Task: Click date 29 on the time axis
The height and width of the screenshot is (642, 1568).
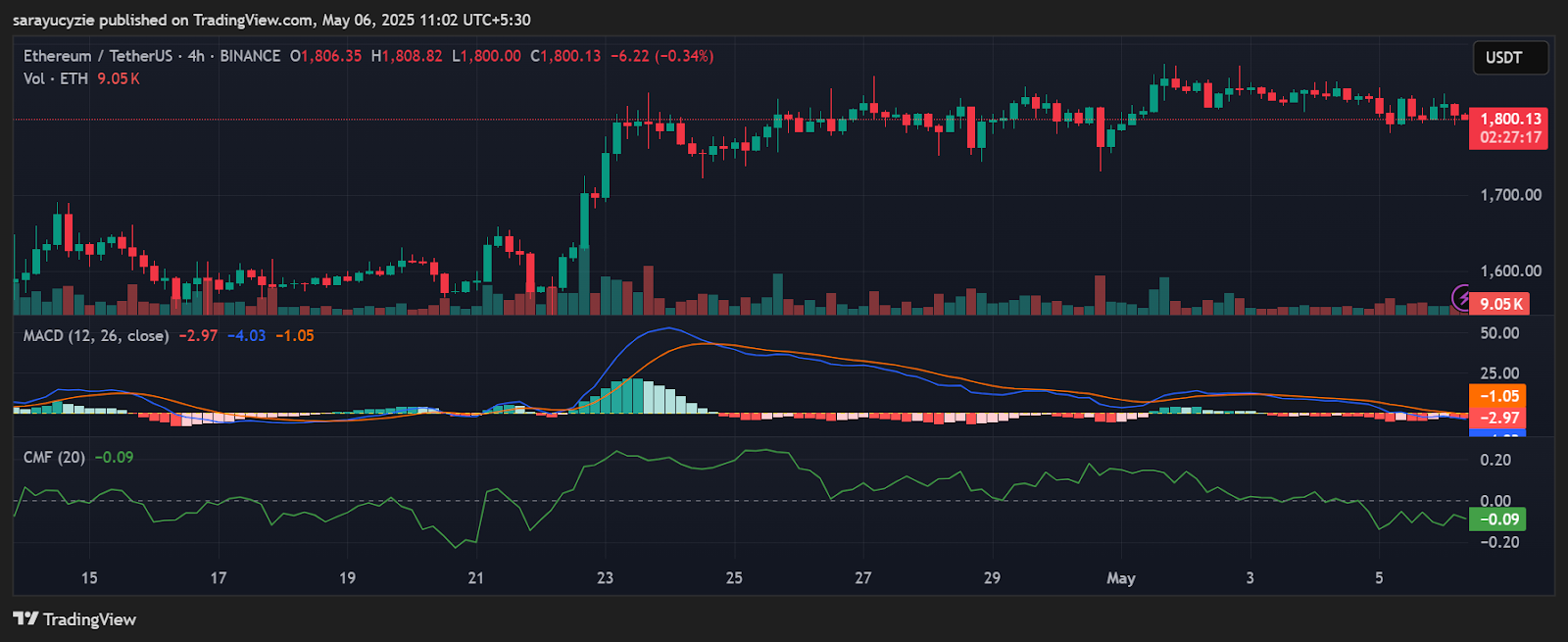Action: pos(992,578)
